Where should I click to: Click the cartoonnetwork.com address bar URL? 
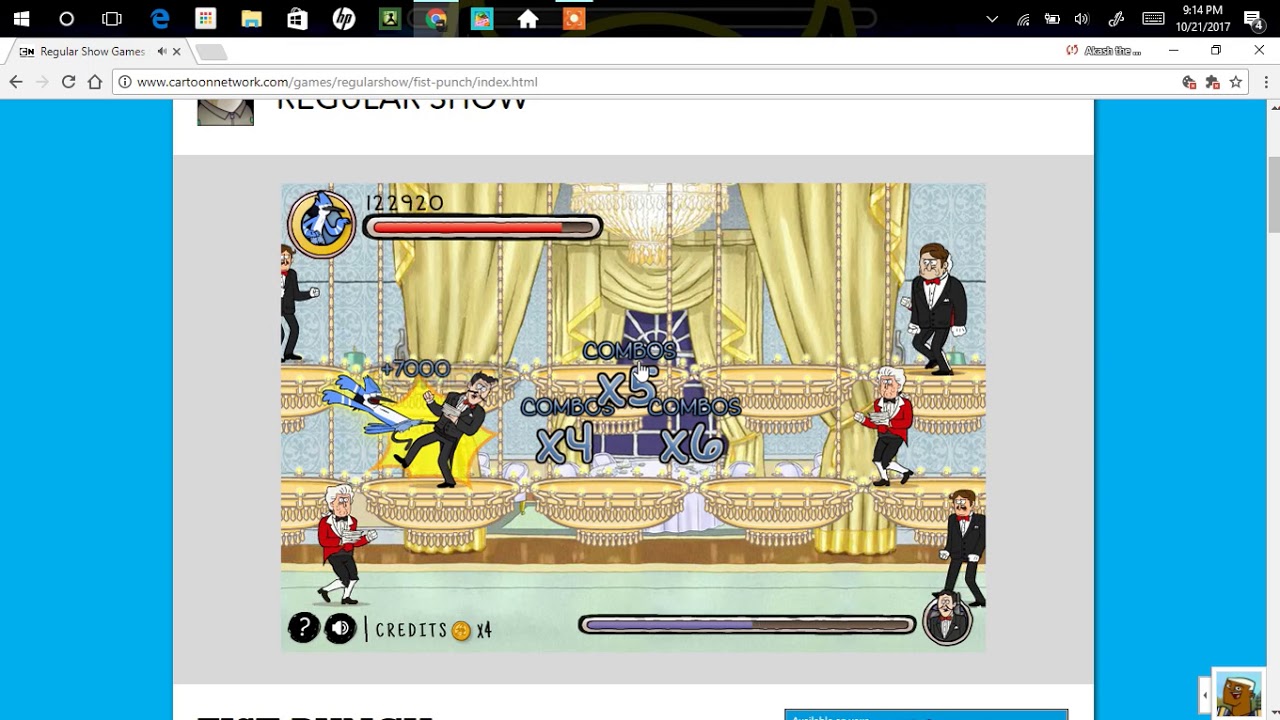337,82
